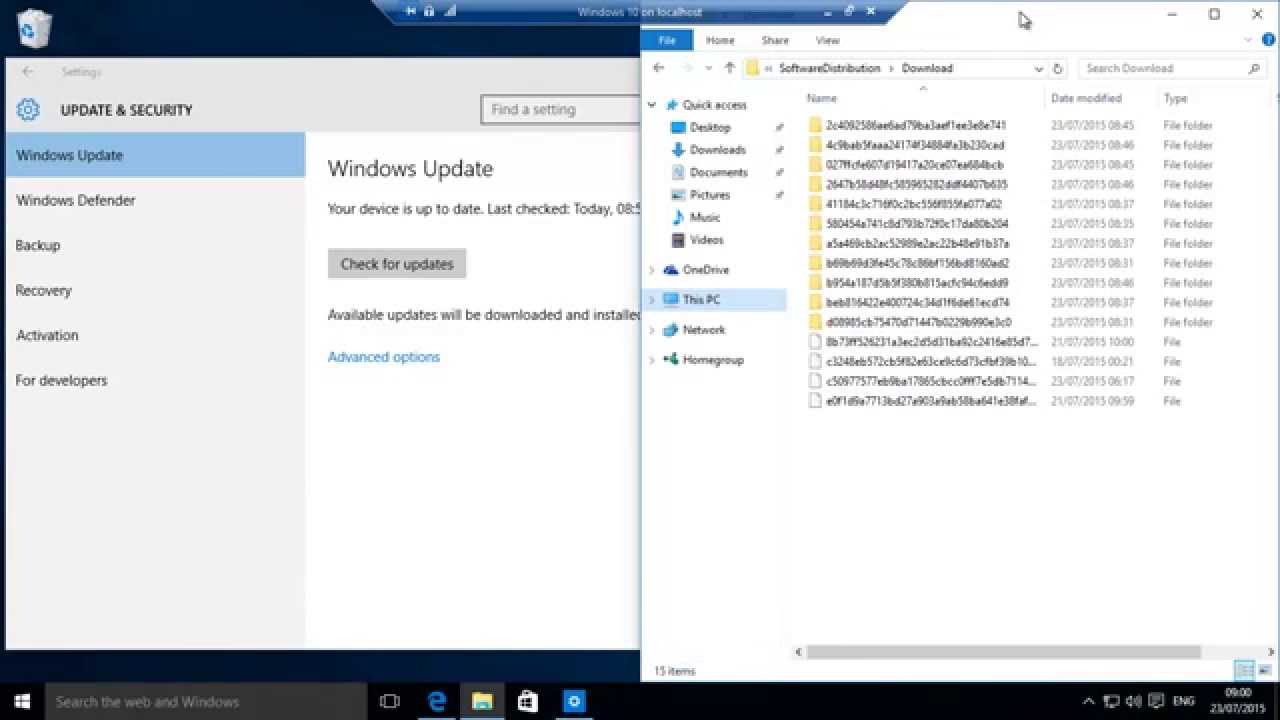Click the search magnifier in Explorer

(1254, 69)
